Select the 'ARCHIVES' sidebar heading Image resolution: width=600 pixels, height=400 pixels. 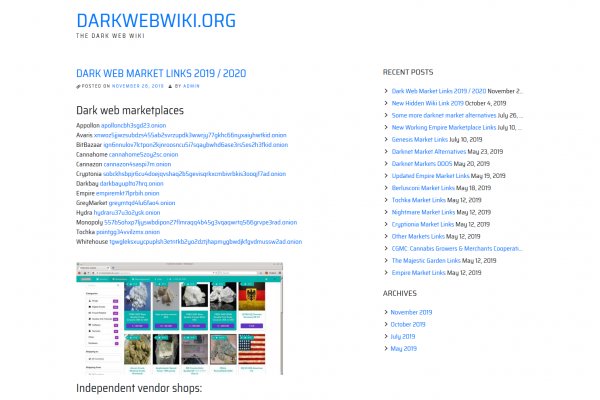(x=399, y=293)
